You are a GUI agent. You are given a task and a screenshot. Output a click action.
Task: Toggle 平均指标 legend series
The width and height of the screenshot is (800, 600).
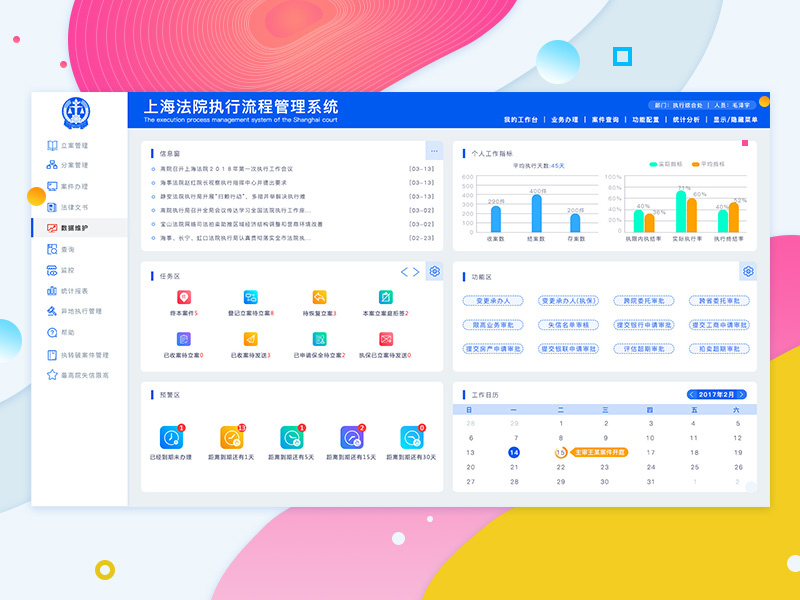[708, 164]
